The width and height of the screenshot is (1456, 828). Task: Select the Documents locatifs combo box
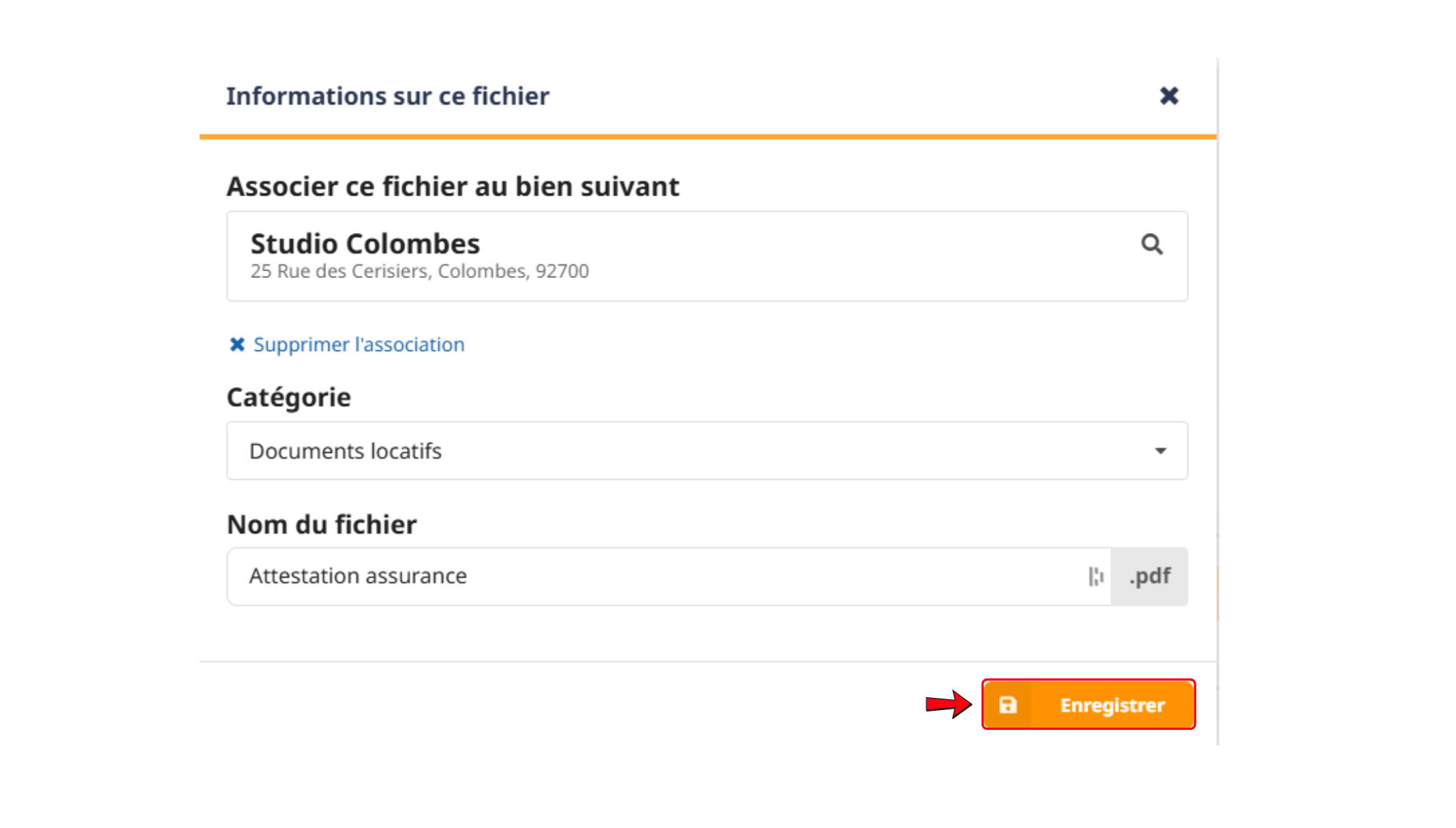pos(707,450)
